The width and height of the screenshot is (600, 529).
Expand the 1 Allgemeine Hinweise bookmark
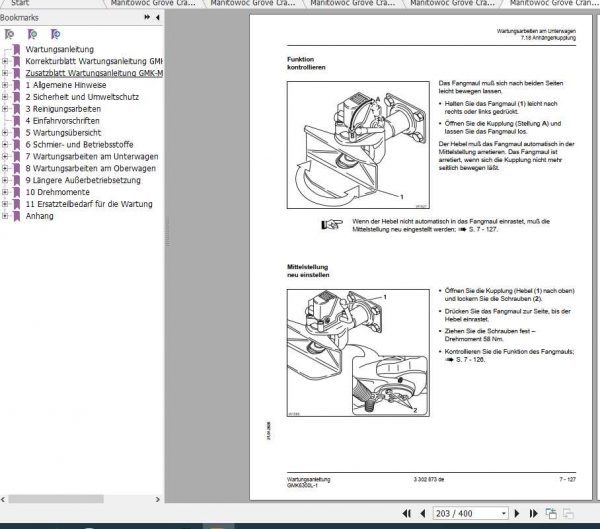(5, 85)
